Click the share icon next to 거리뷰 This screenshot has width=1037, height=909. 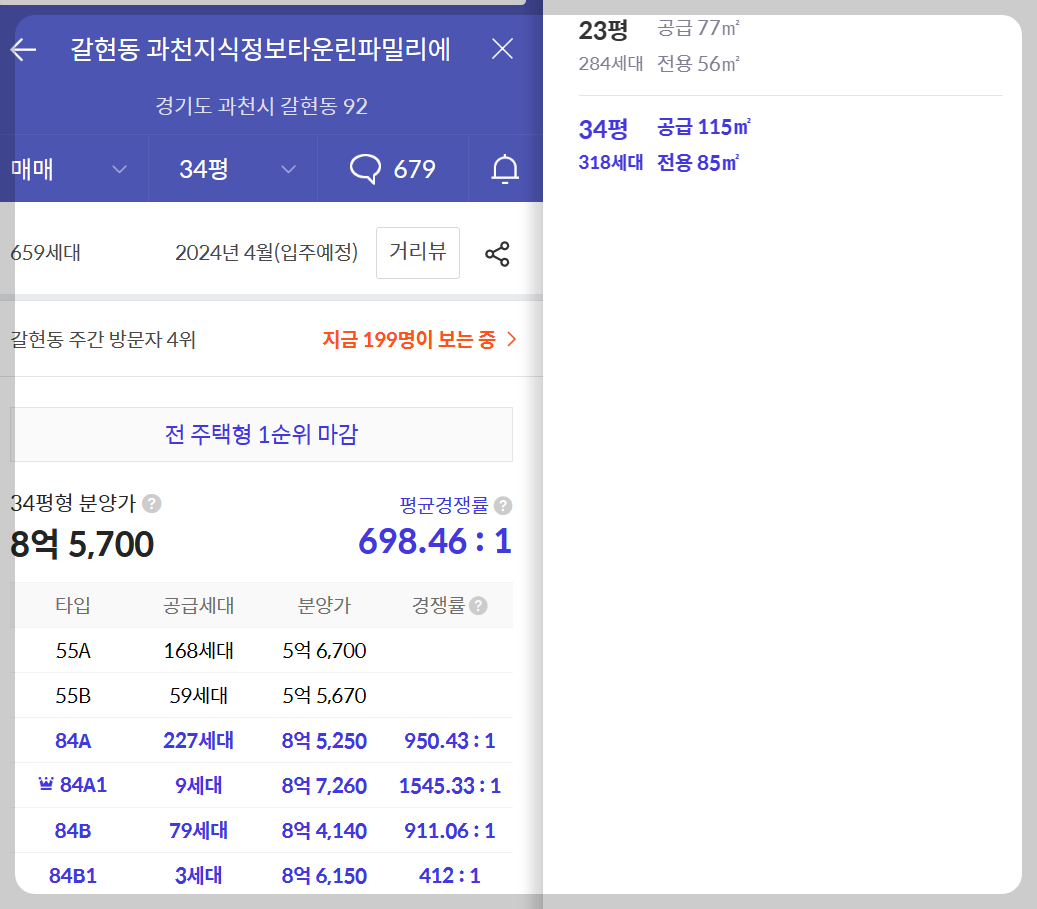[x=496, y=253]
